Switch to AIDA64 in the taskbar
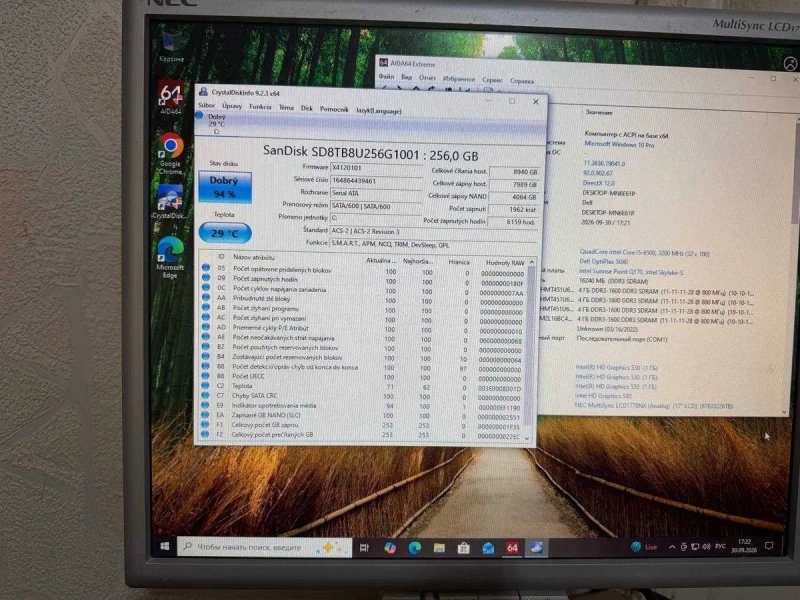 tap(512, 548)
